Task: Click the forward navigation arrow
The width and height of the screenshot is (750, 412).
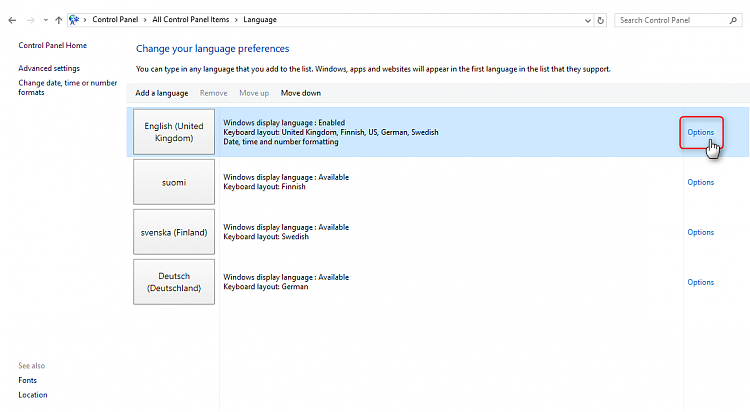Action: tap(31, 20)
